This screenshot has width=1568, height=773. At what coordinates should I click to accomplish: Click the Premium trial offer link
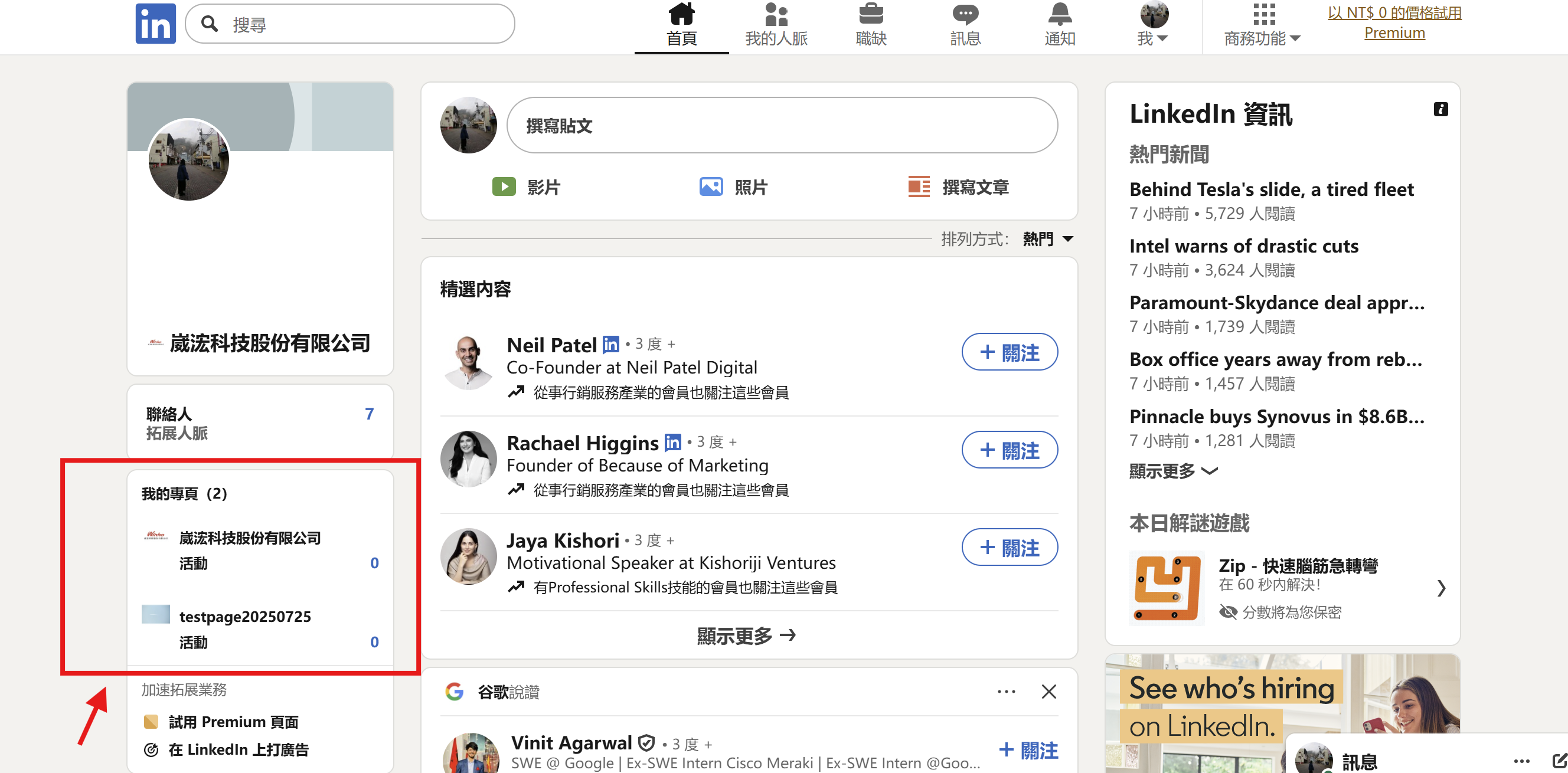click(x=1394, y=22)
